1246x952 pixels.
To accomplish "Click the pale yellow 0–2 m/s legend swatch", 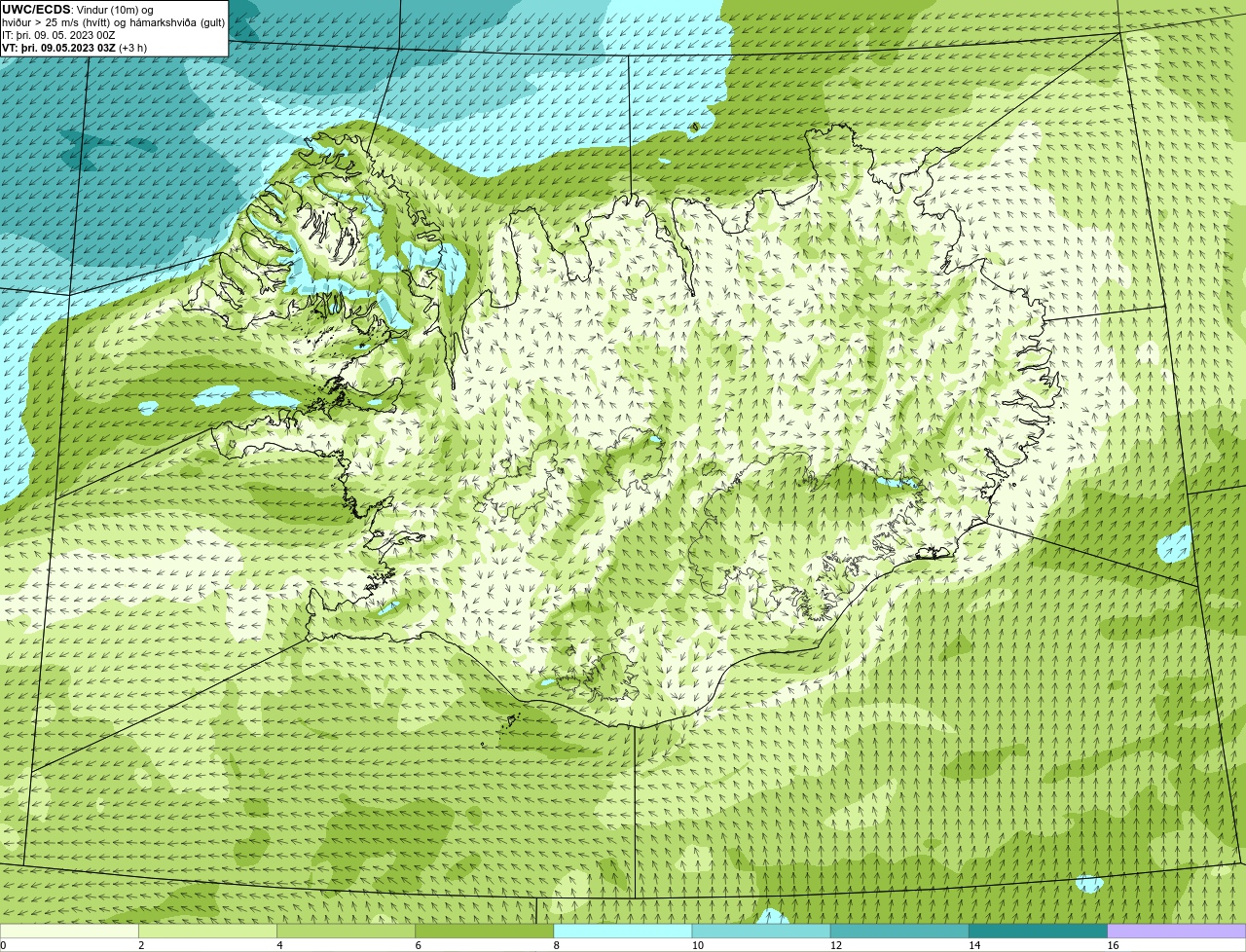I will 69,932.
